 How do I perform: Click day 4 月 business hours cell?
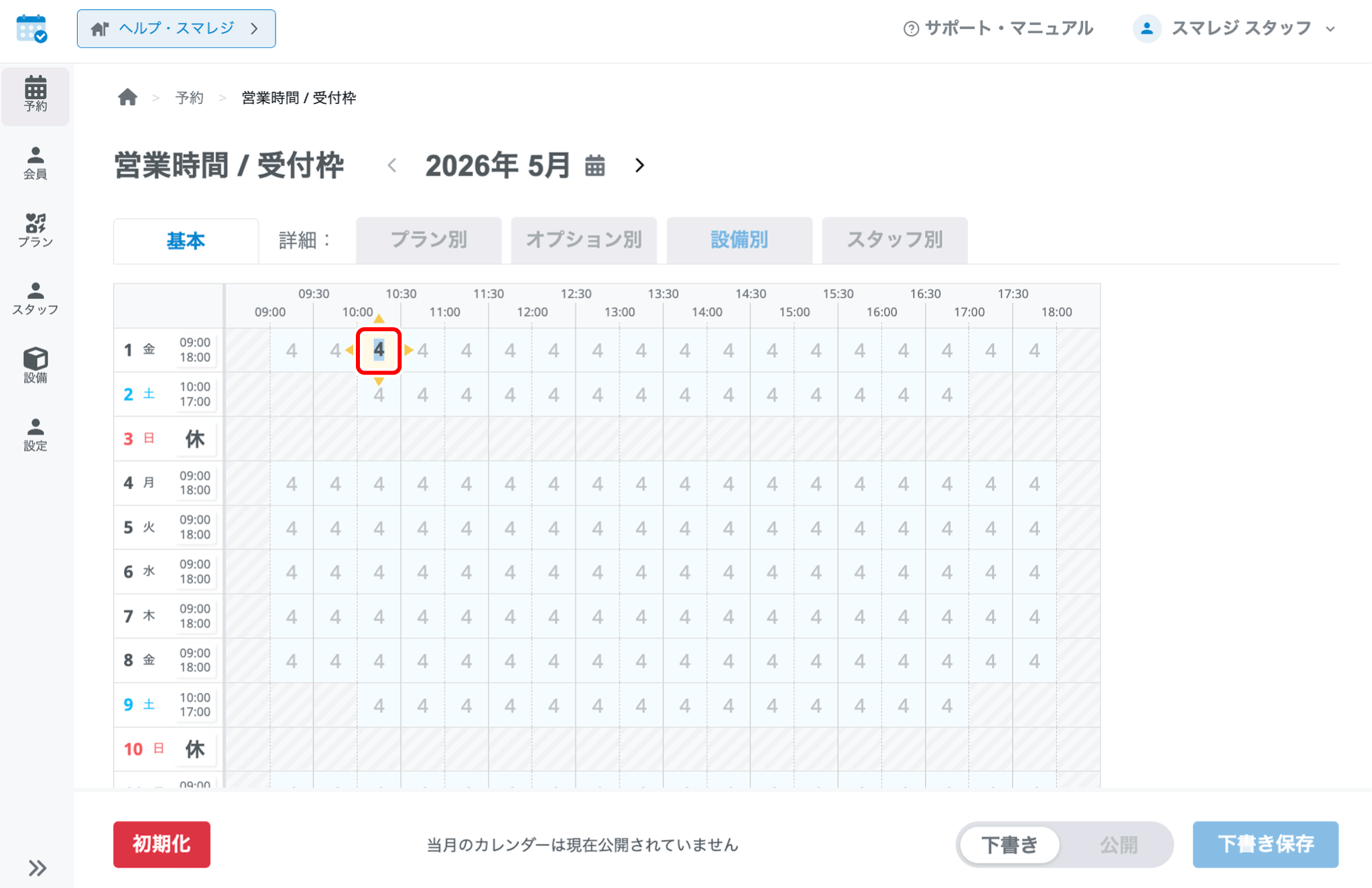(194, 483)
